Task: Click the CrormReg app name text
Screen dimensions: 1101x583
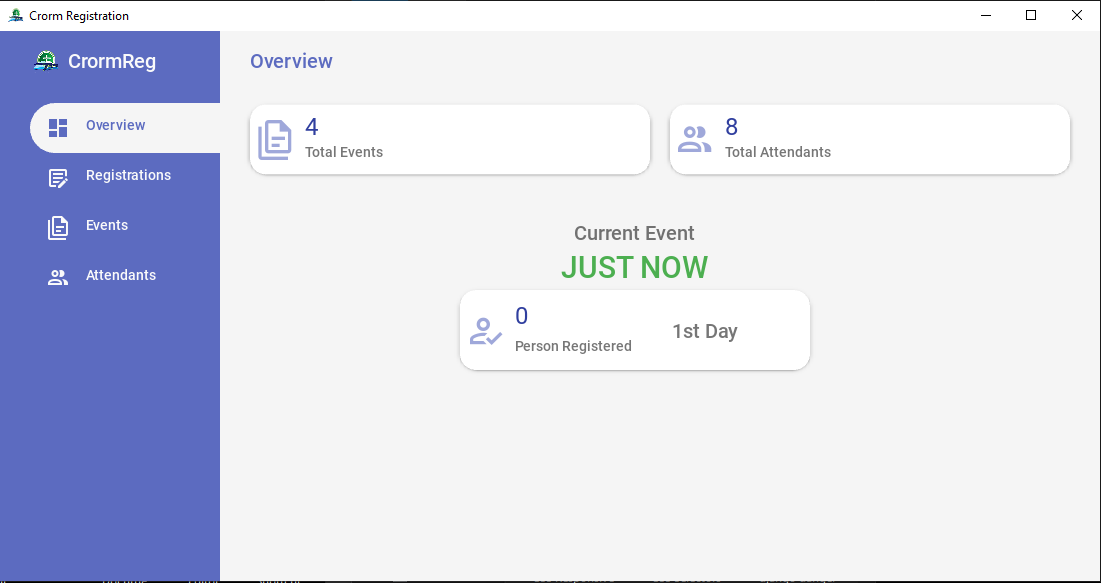Action: click(x=112, y=62)
